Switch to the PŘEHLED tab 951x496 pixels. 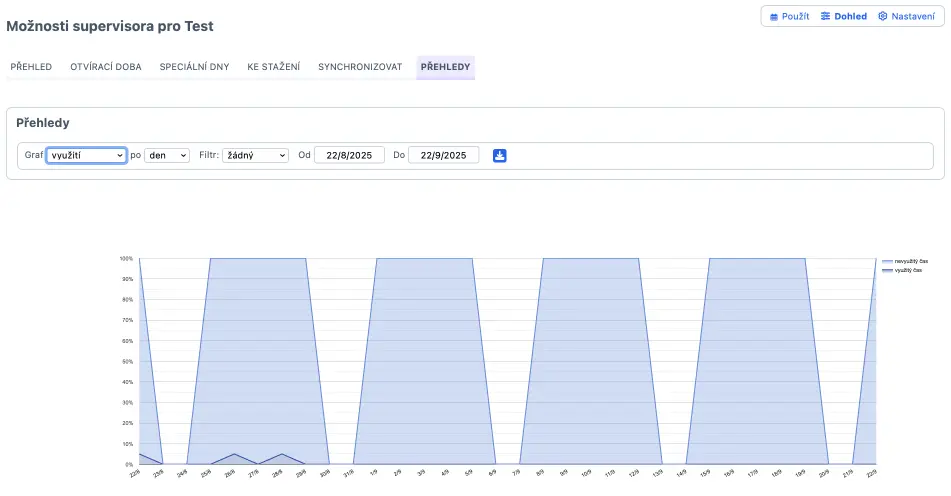pos(31,67)
